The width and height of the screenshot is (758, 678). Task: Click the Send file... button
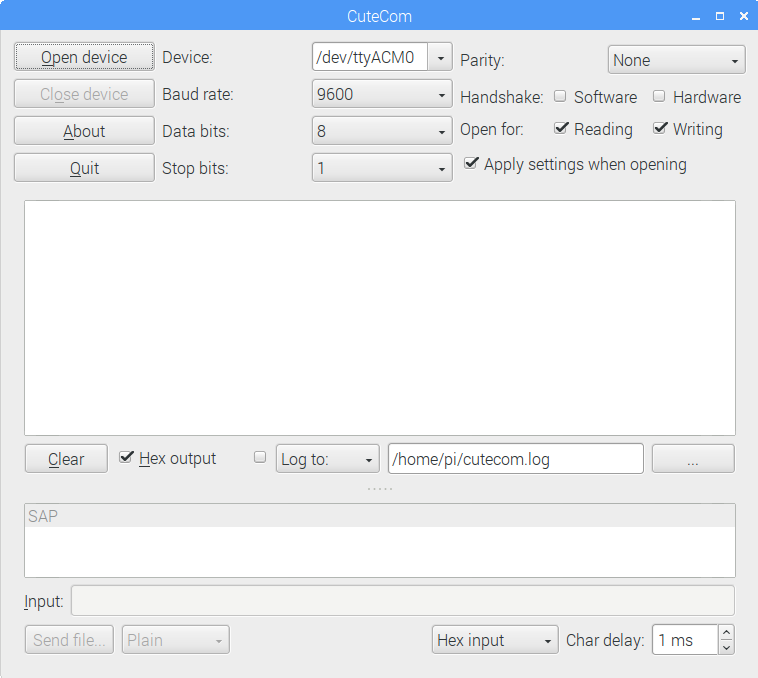[x=69, y=640]
